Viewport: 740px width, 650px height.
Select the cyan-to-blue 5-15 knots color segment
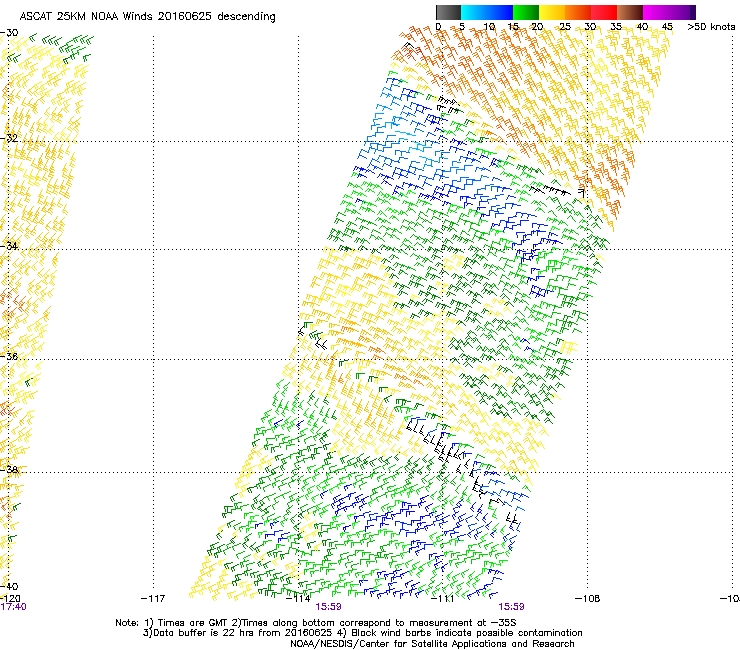[487, 12]
